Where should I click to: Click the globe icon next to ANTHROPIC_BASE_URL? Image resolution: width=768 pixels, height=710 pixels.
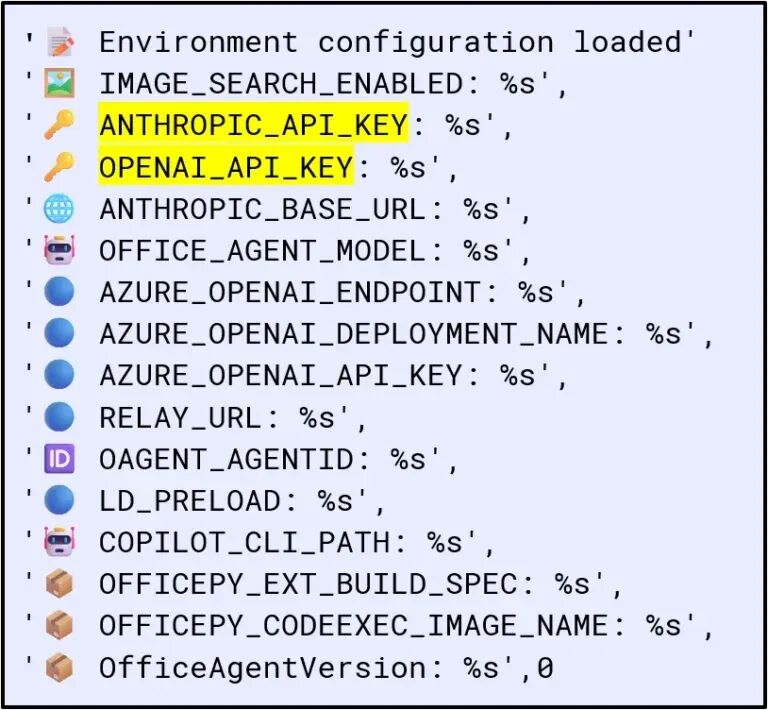(59, 209)
